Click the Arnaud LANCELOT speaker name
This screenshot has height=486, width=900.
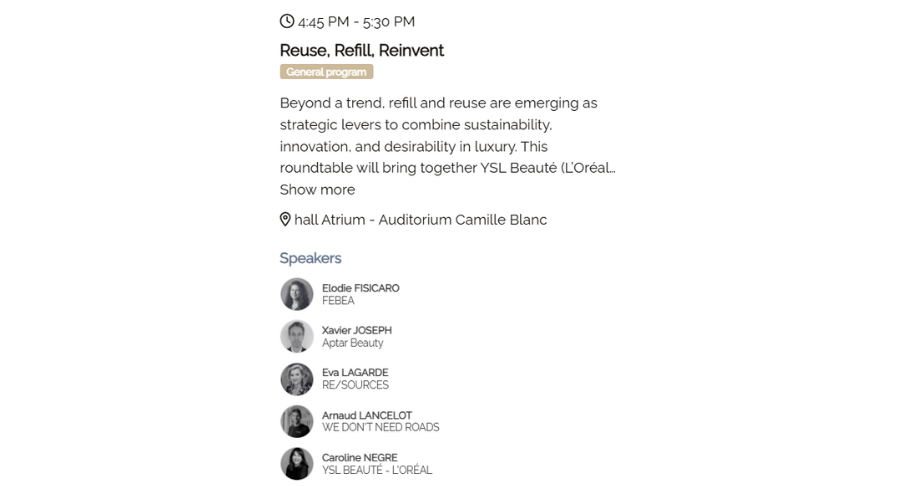[367, 415]
